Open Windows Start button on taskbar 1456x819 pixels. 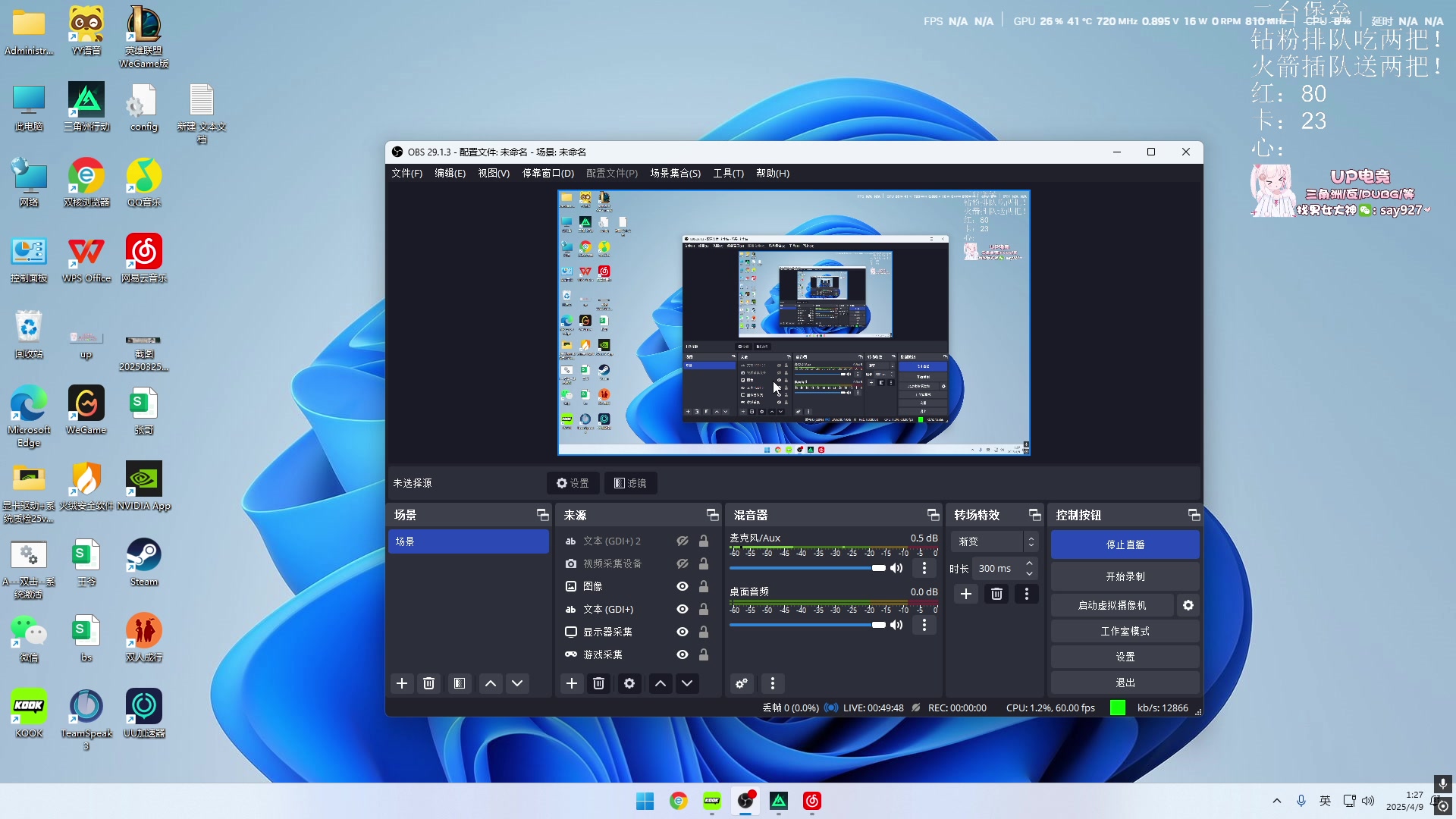[645, 801]
